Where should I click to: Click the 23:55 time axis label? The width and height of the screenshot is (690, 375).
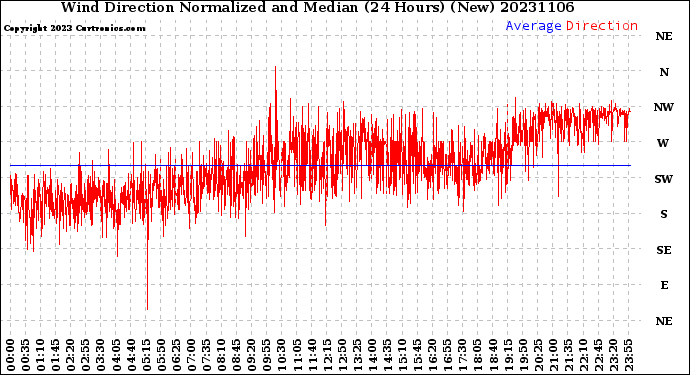[x=628, y=355]
